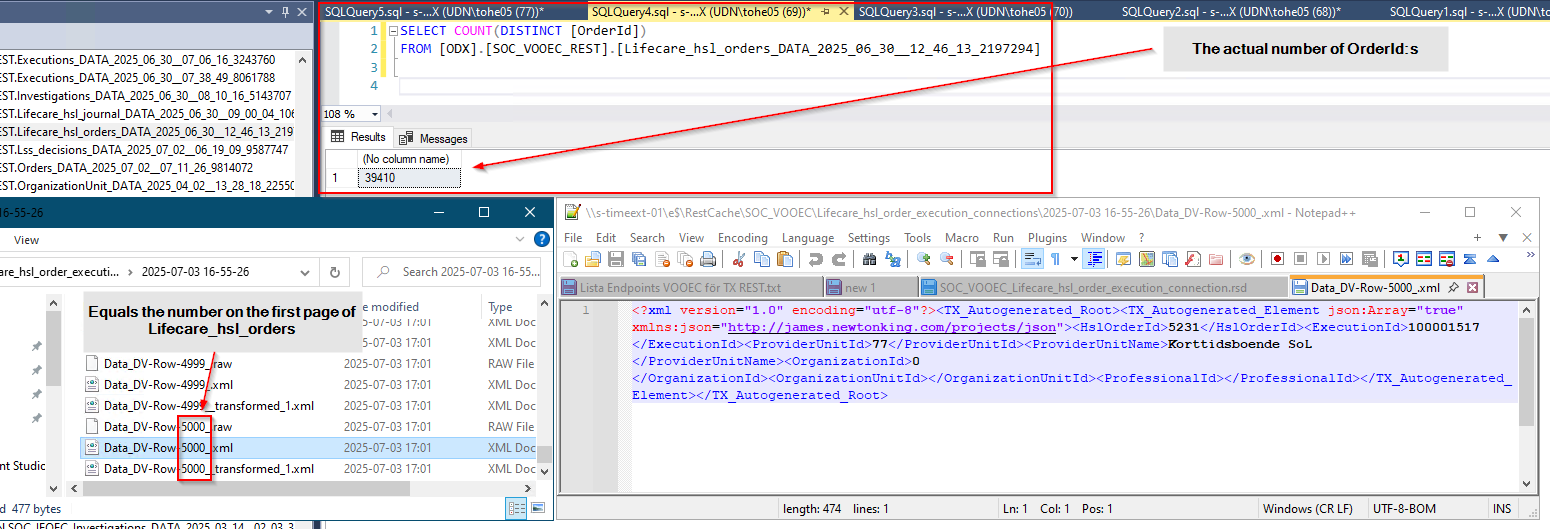The image size is (1550, 529).
Task: Open Object Explorer panel options dropdown arrow
Action: pos(269,12)
